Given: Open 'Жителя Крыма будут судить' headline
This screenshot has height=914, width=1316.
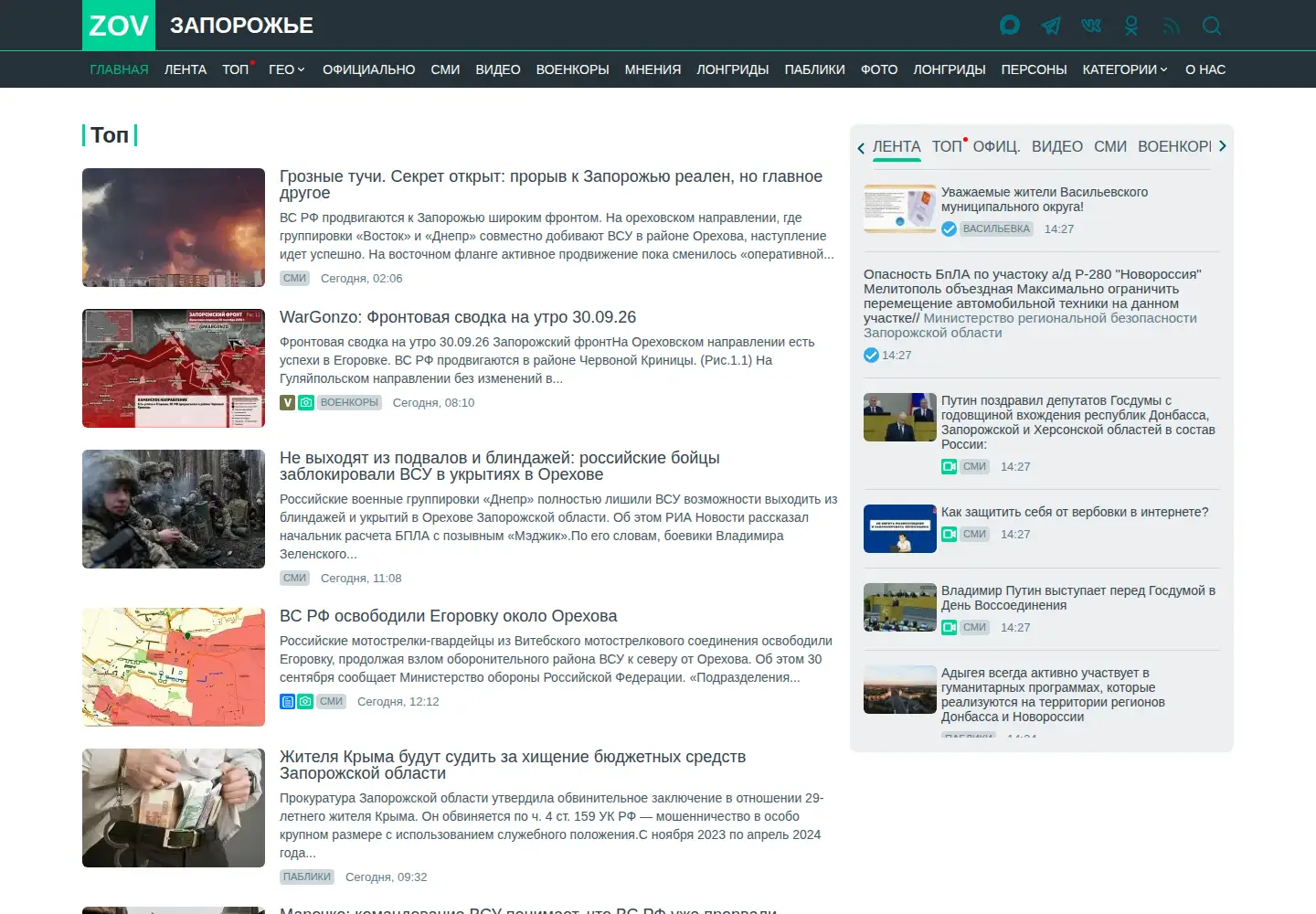Looking at the screenshot, I should (x=513, y=765).
